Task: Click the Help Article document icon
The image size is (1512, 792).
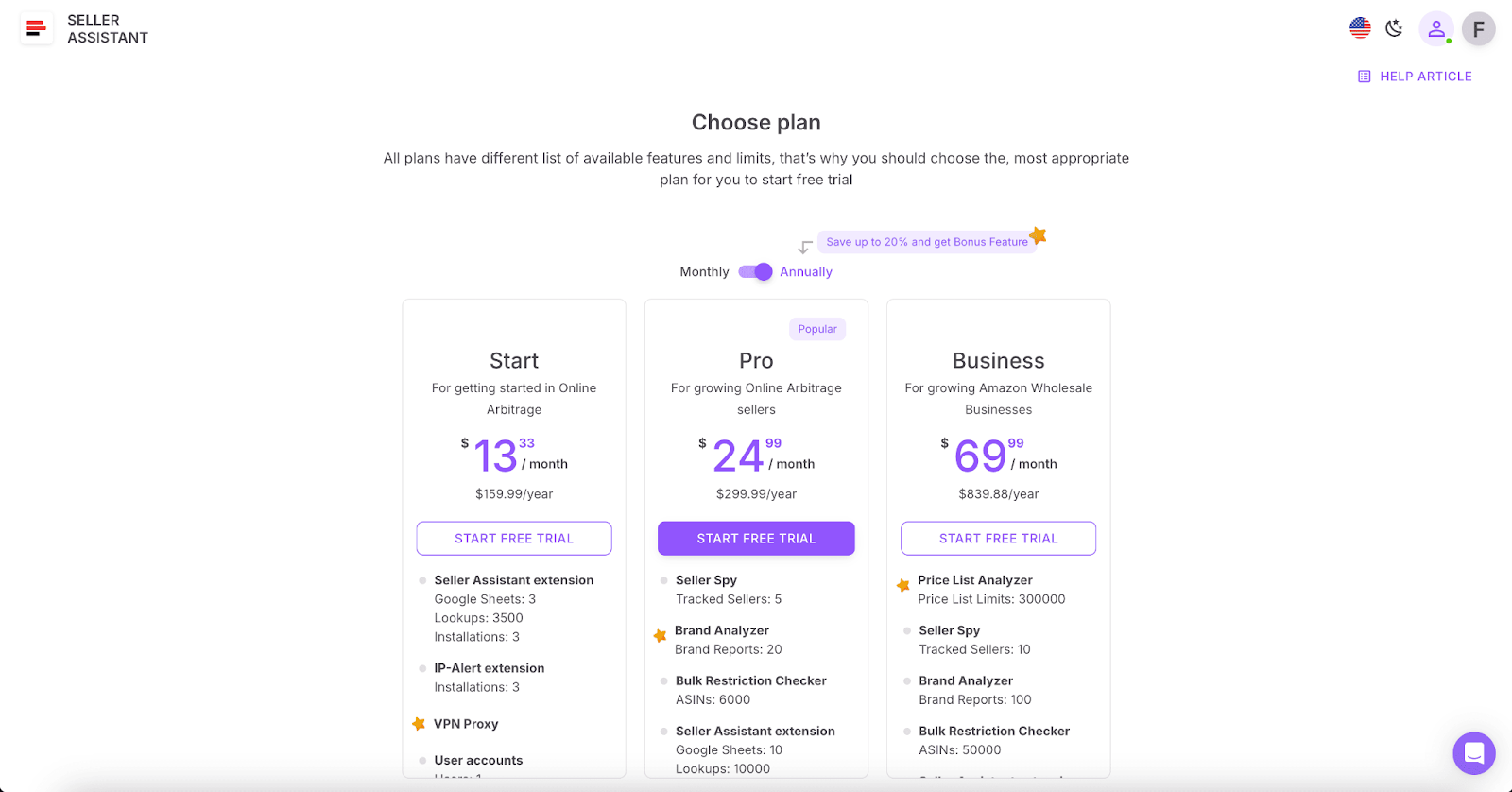Action: 1364,76
